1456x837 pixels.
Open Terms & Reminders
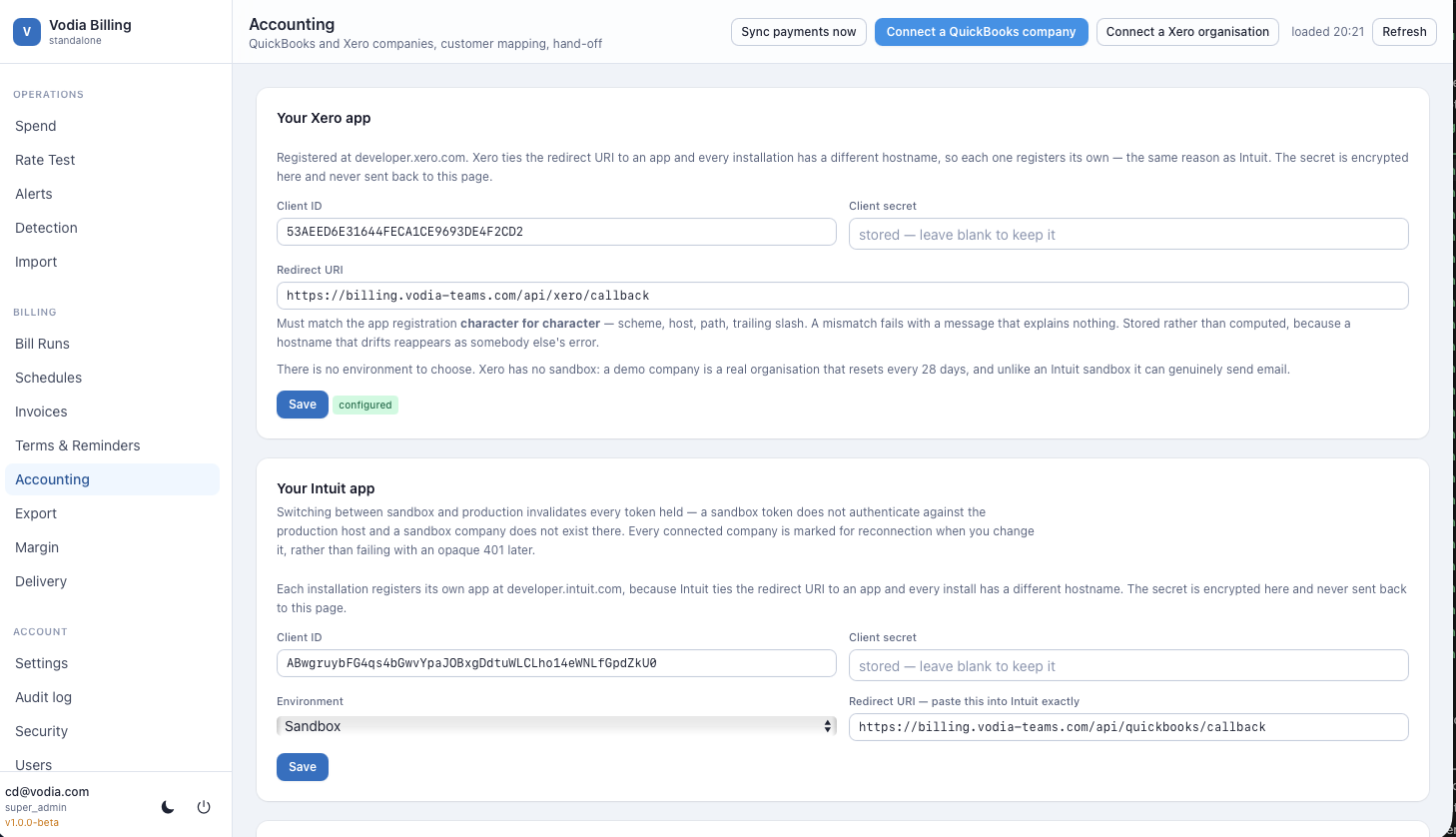(112, 445)
